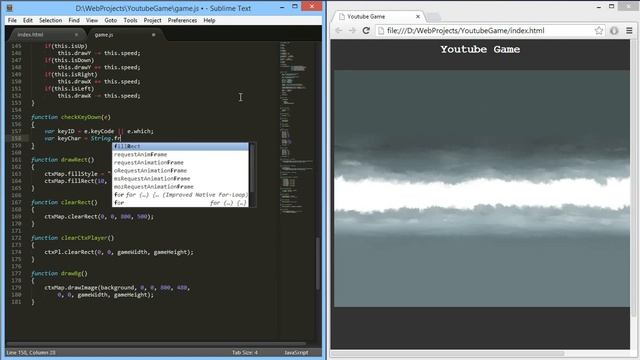Open the Help menu
The width and height of the screenshot is (640, 360).
coord(209,20)
